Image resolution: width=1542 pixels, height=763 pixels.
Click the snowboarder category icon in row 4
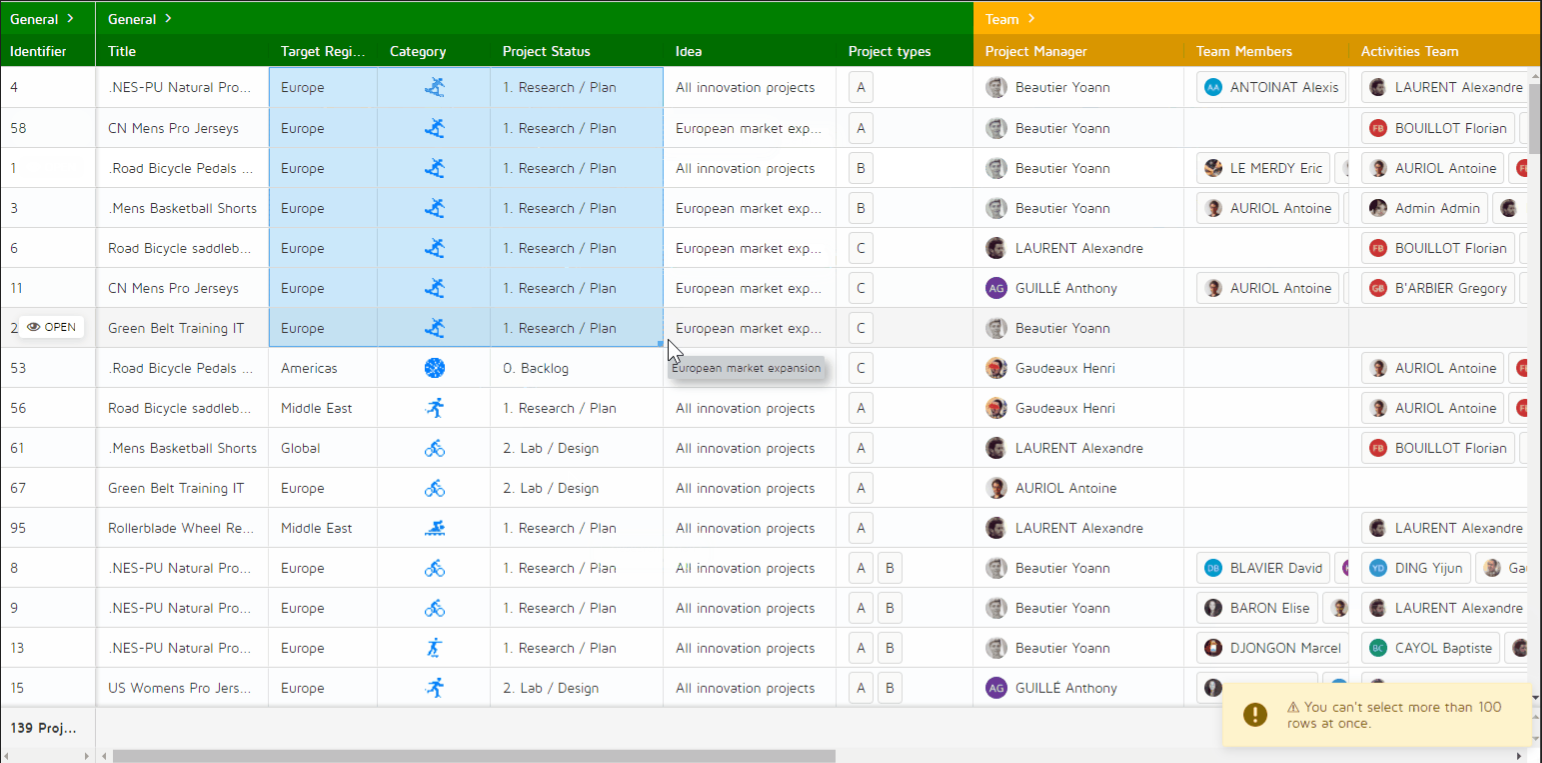click(434, 88)
